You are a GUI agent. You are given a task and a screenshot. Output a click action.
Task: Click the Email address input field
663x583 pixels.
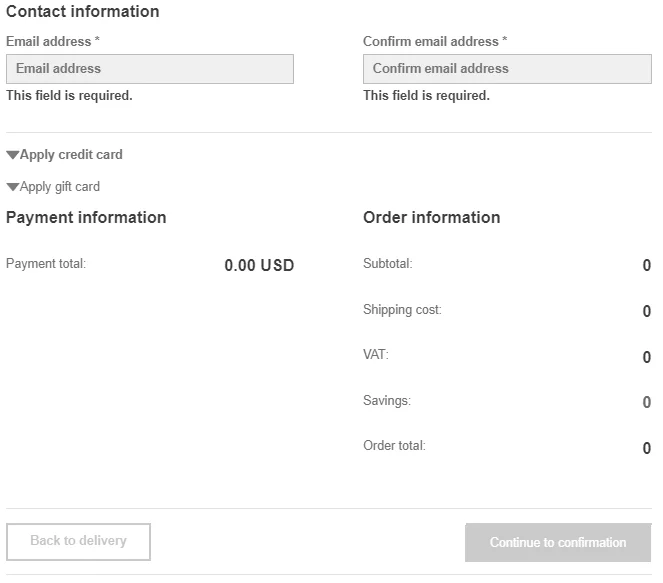(x=150, y=69)
